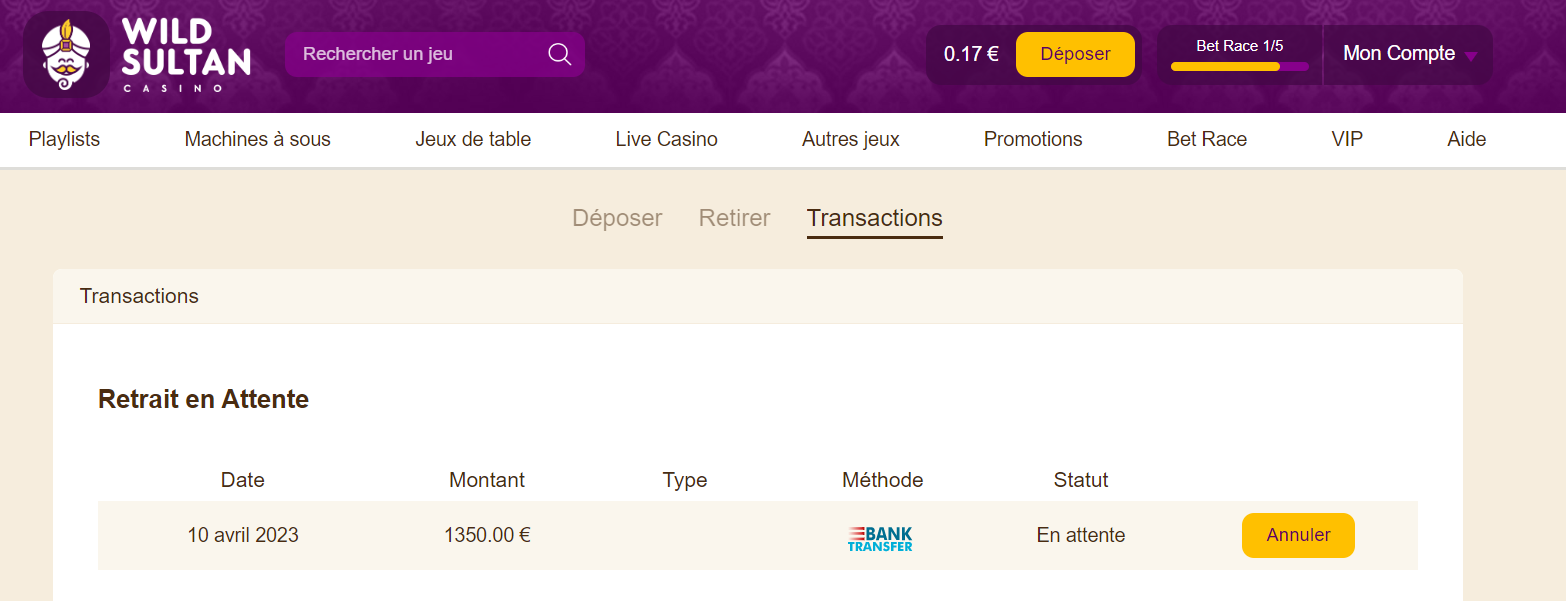Click the Bet Race progress bar
Image resolution: width=1566 pixels, height=601 pixels.
(x=1239, y=67)
